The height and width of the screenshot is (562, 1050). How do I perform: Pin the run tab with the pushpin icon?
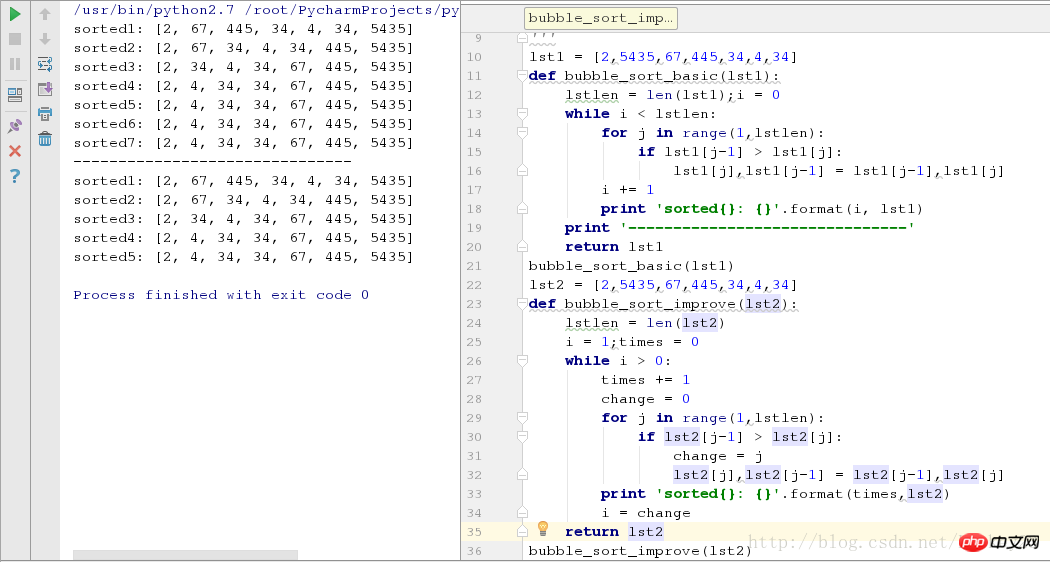tap(15, 125)
